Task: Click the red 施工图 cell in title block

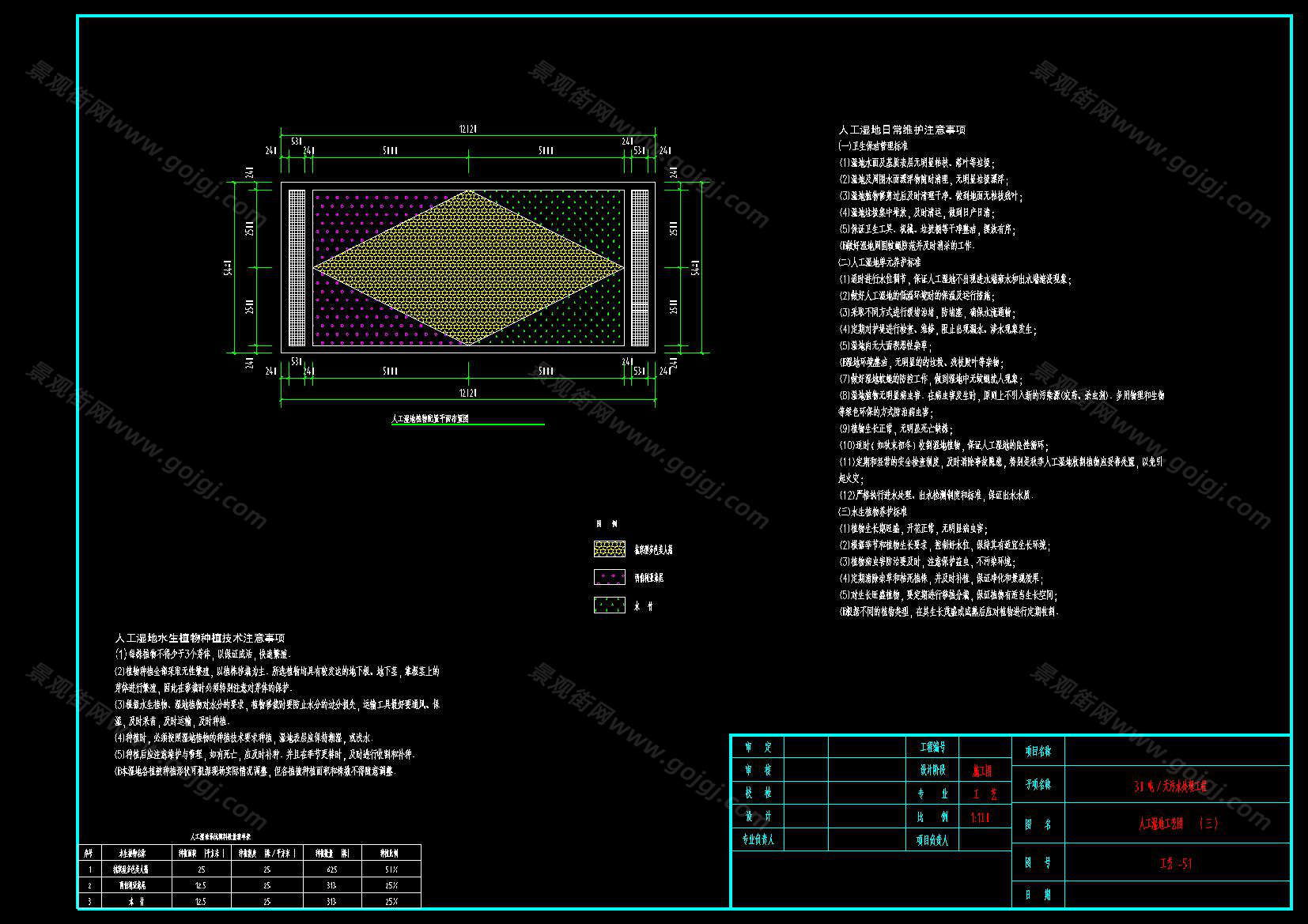Action: click(981, 771)
